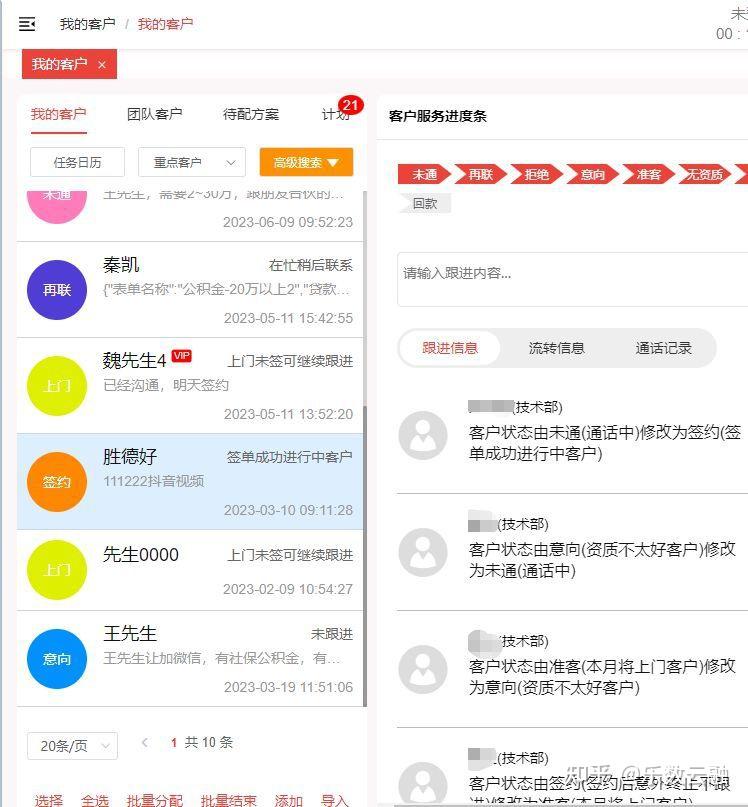Open the 20条/页 page size dropdown
The height and width of the screenshot is (807, 748).
pos(73,746)
